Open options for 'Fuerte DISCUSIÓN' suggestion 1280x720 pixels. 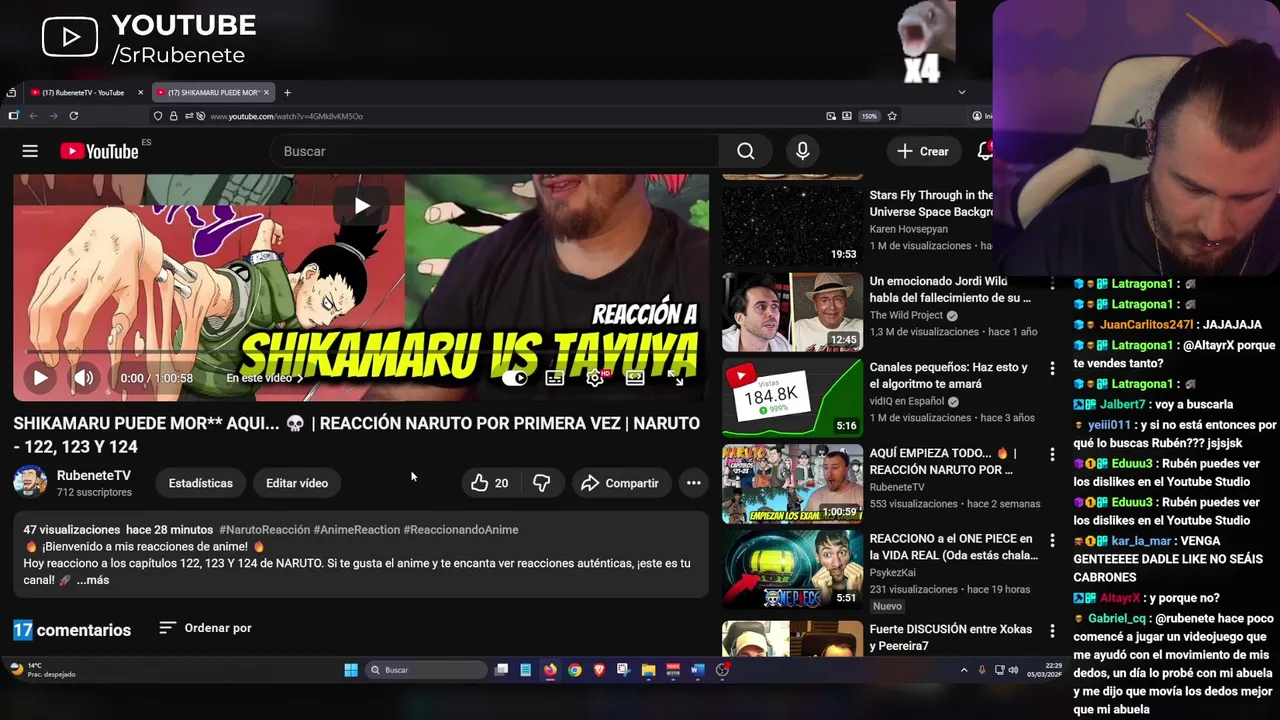[x=1052, y=630]
